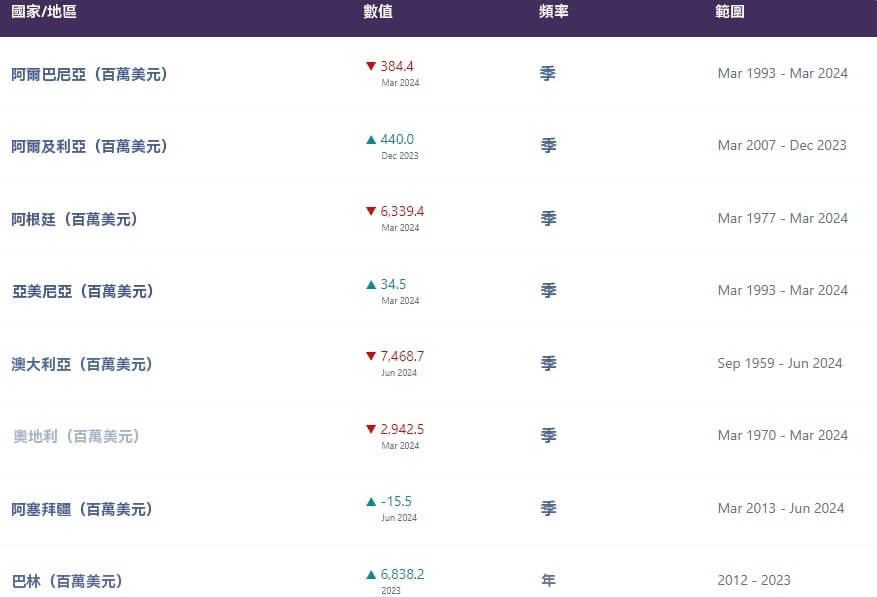Screen dimensions: 877x597
Task: Click red down arrow beside 384.4
Action: (x=370, y=66)
